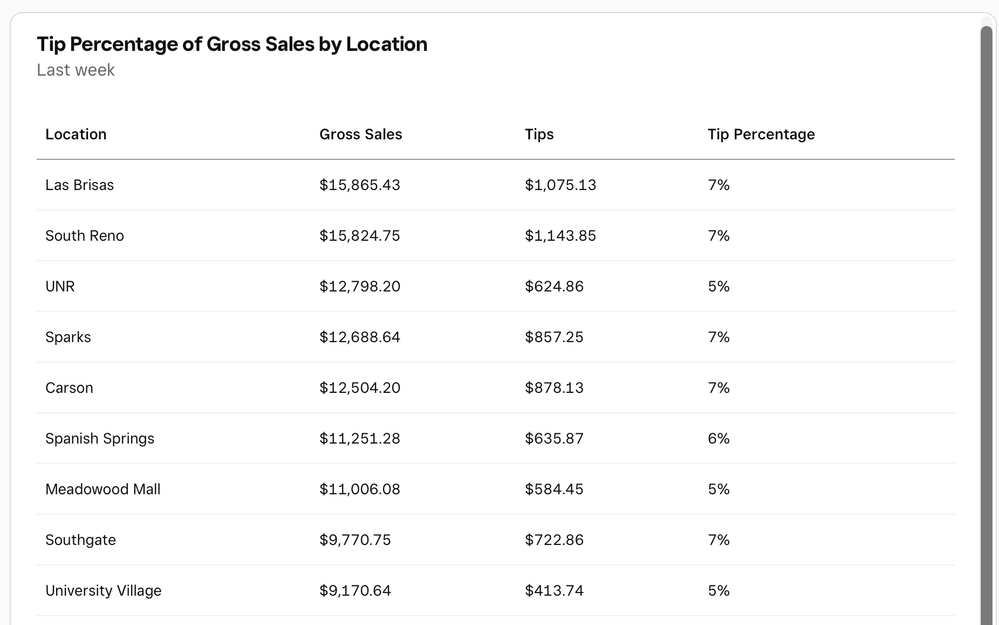Select the Meadowood Mall row label

[x=103, y=490]
